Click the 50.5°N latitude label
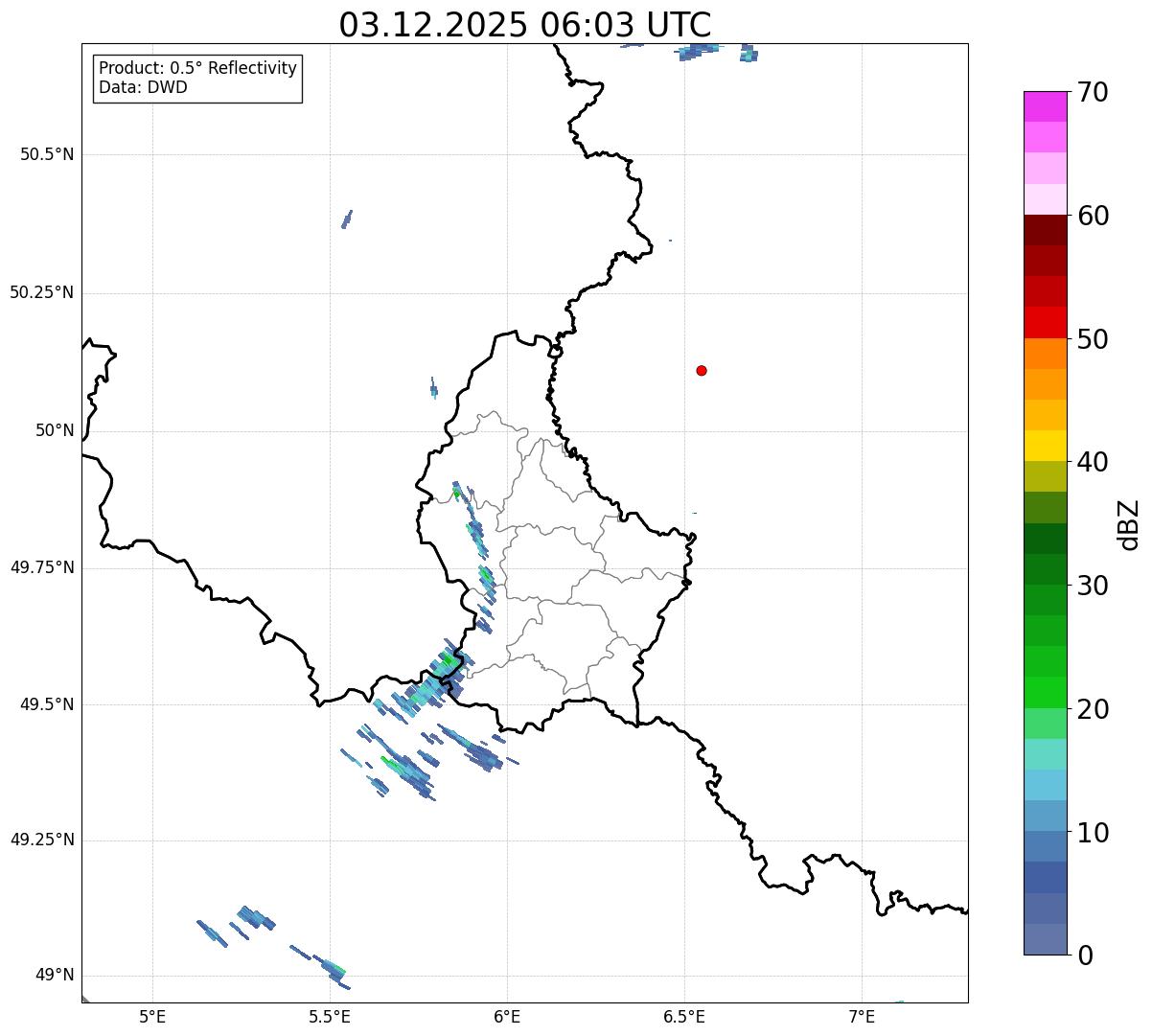 [x=46, y=154]
